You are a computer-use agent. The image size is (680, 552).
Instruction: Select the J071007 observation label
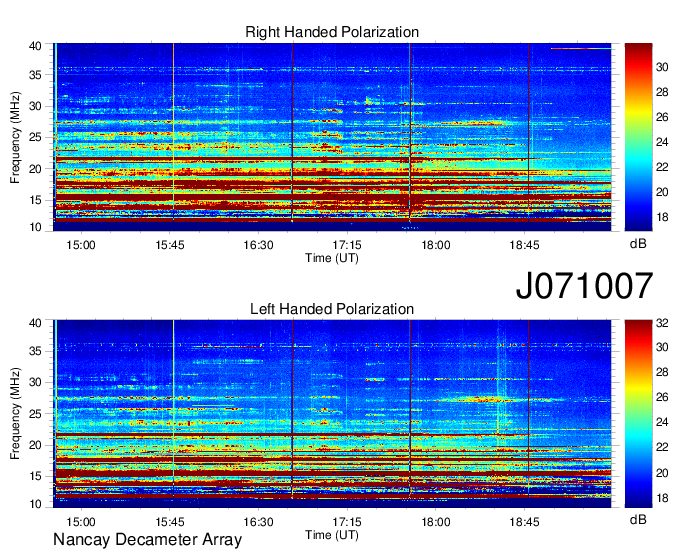tap(584, 285)
